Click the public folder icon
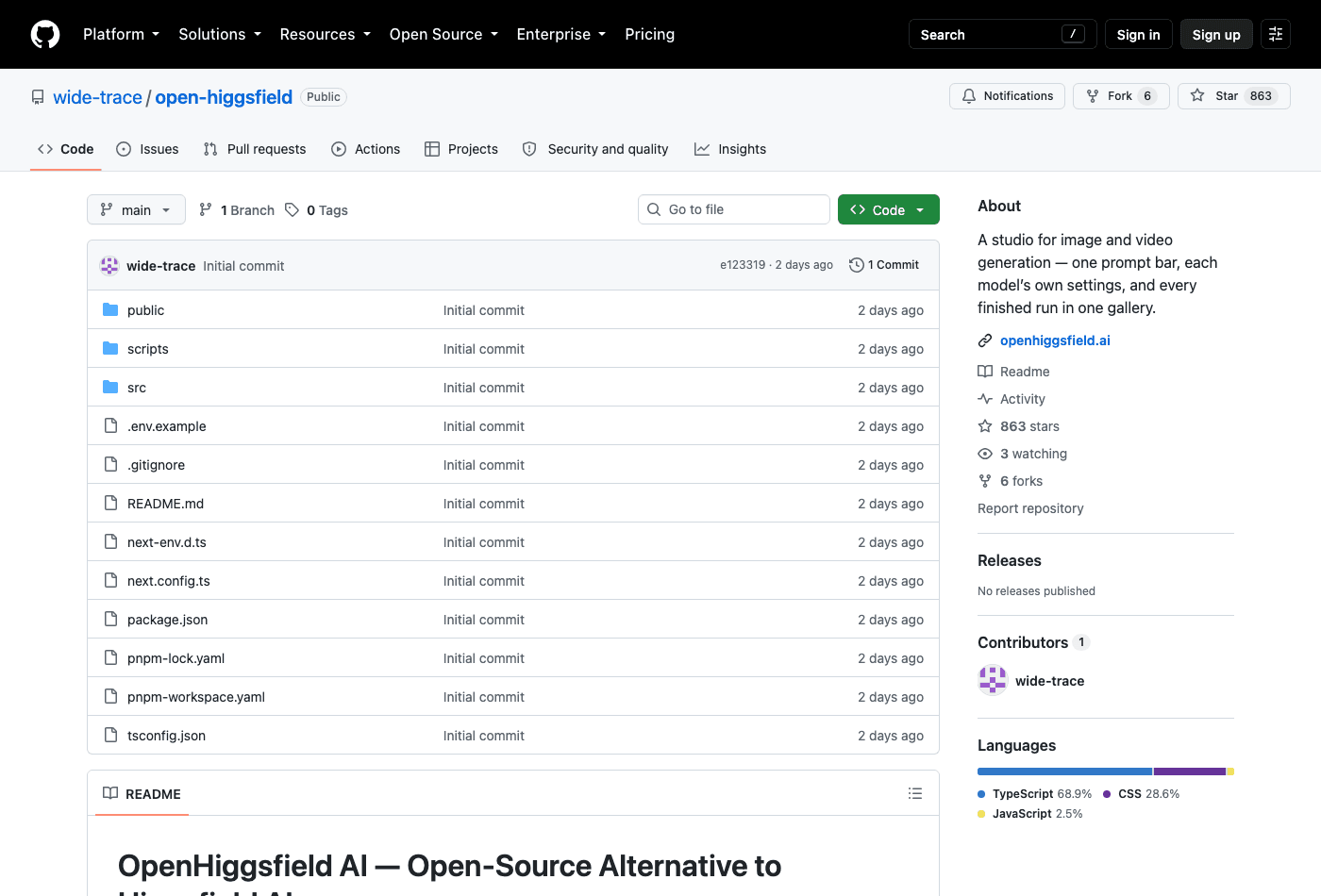 pos(110,309)
